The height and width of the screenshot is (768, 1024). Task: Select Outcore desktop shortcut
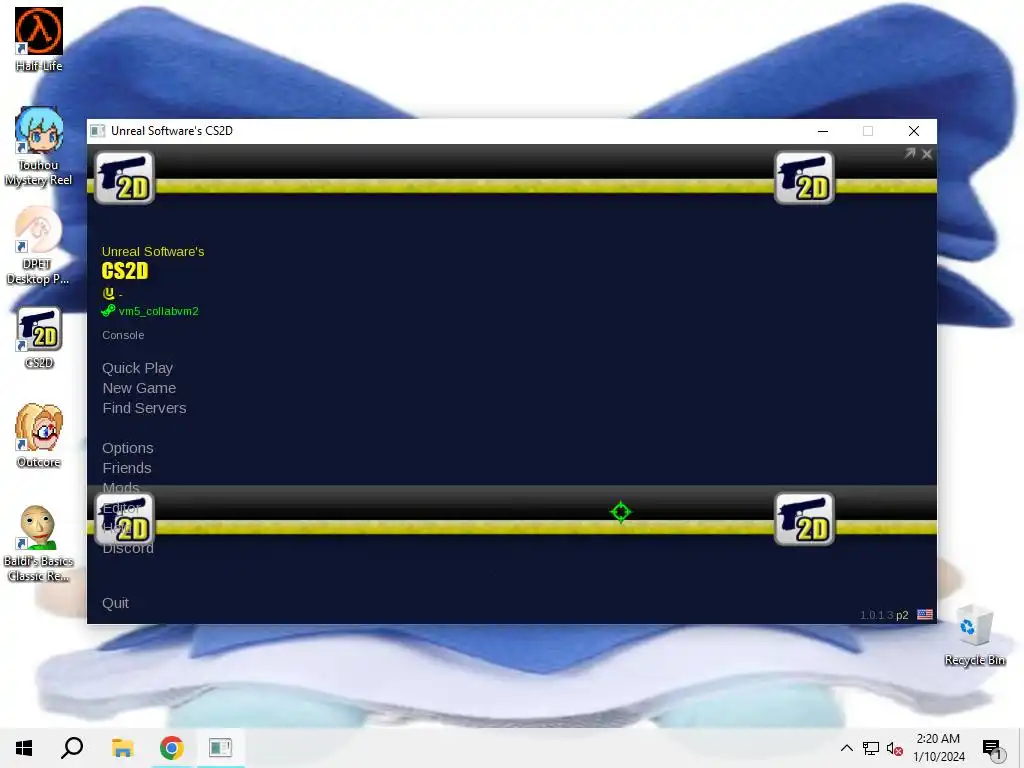click(x=39, y=436)
